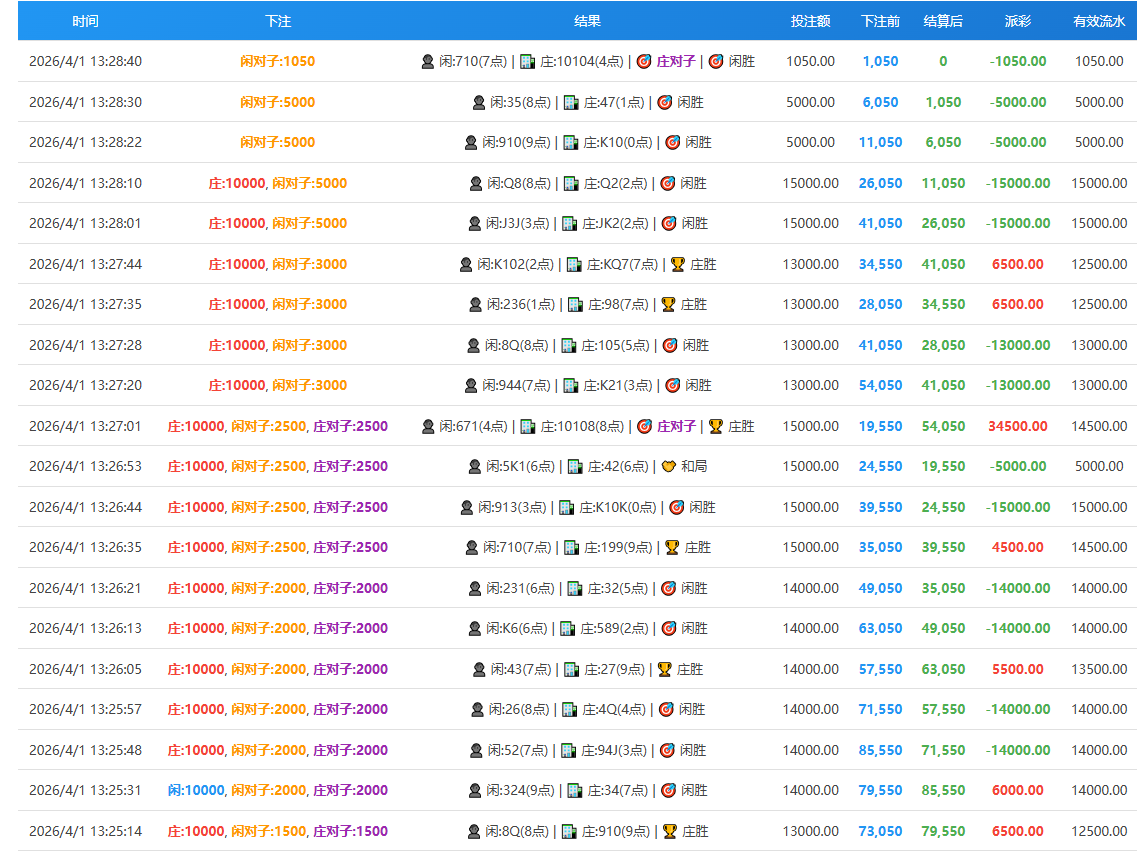This screenshot has width=1148, height=858.
Task: Select the 时间 column header
Action: tap(85, 21)
